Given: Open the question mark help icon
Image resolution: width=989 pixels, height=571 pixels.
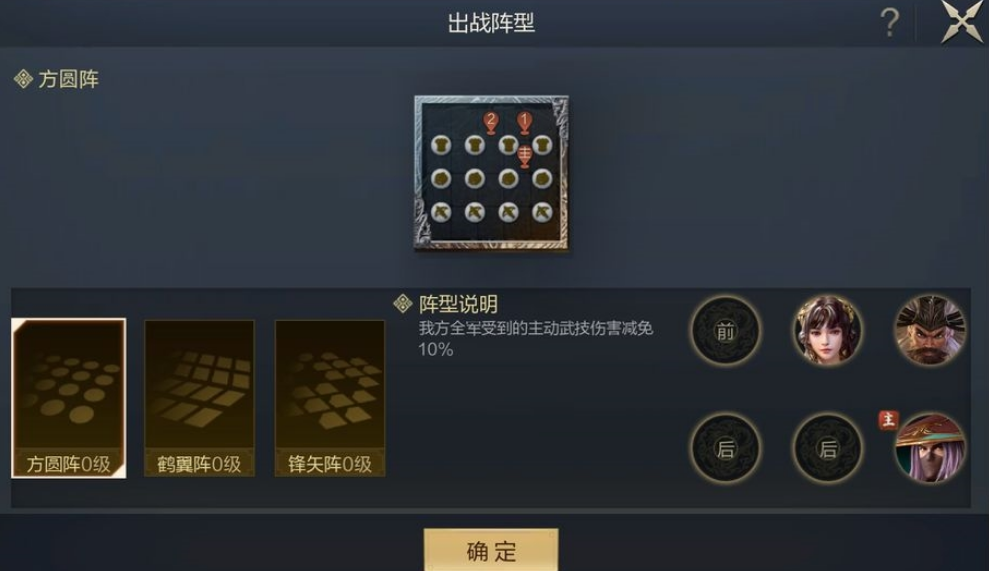Looking at the screenshot, I should pyautogui.click(x=889, y=23).
